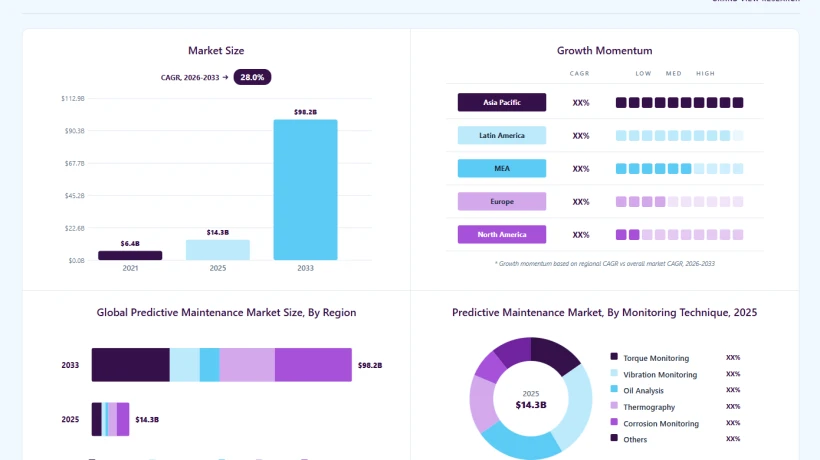
Task: Click the CAGR column header
Action: pyautogui.click(x=579, y=74)
